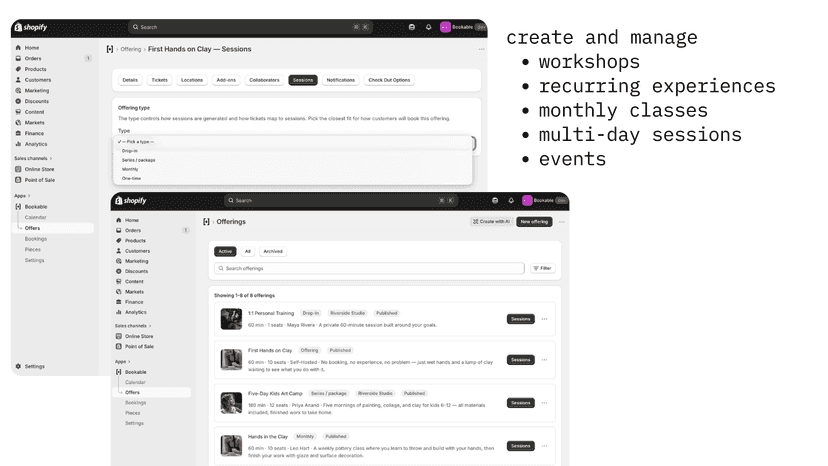Screen dimensions: 828x466
Task: Open more options for Hands in the Clay
Action: coord(544,446)
